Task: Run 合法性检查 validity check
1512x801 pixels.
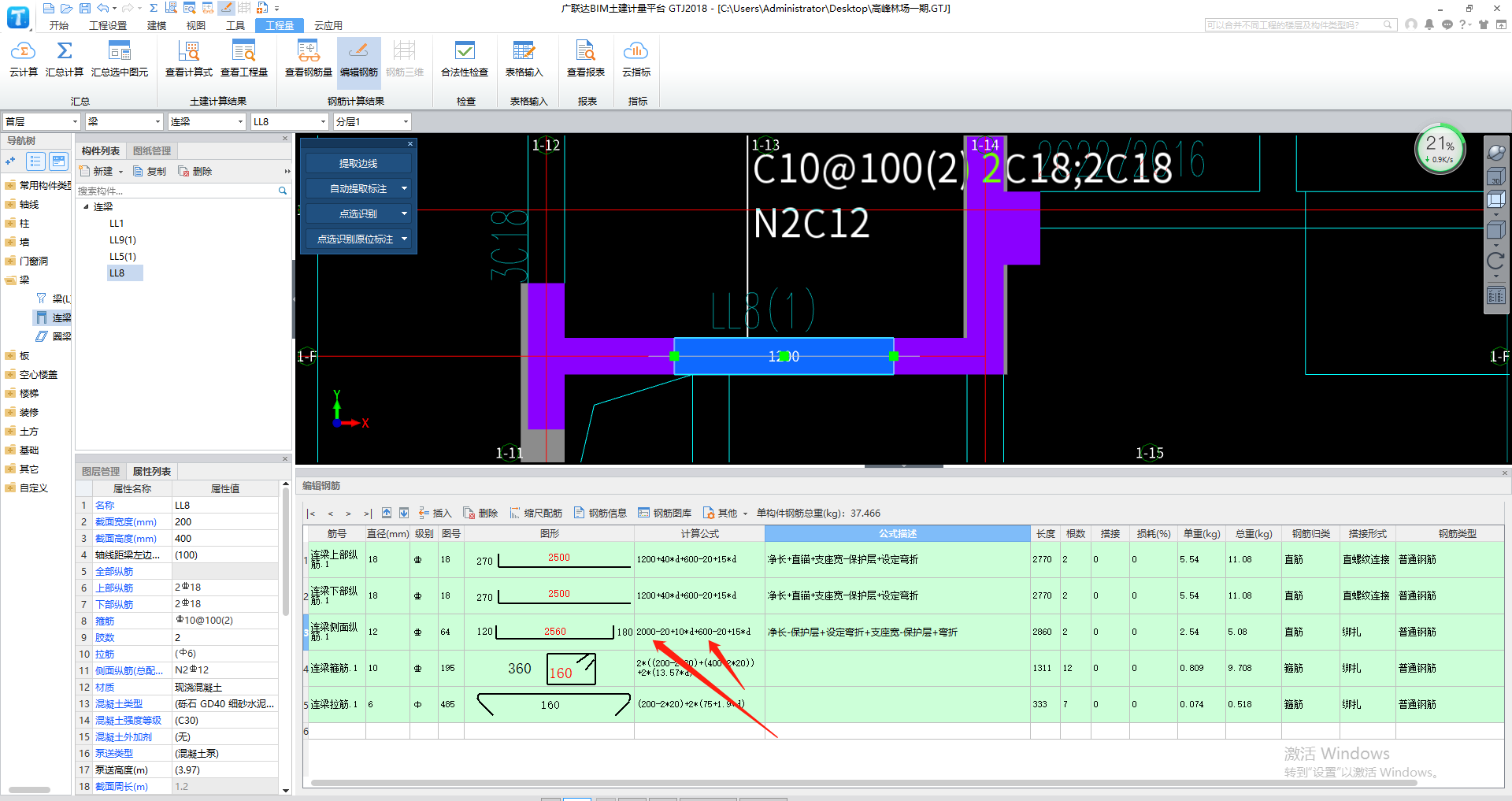Action: [465, 59]
